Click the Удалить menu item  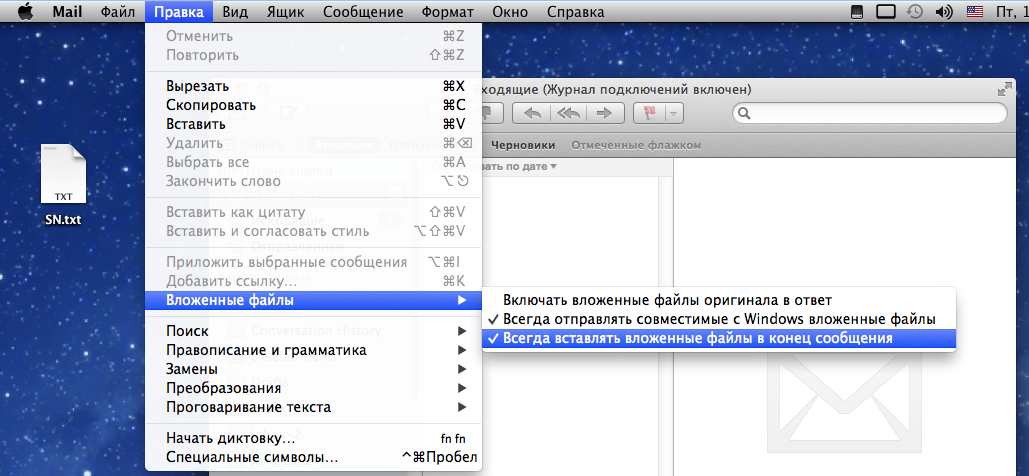click(314, 143)
